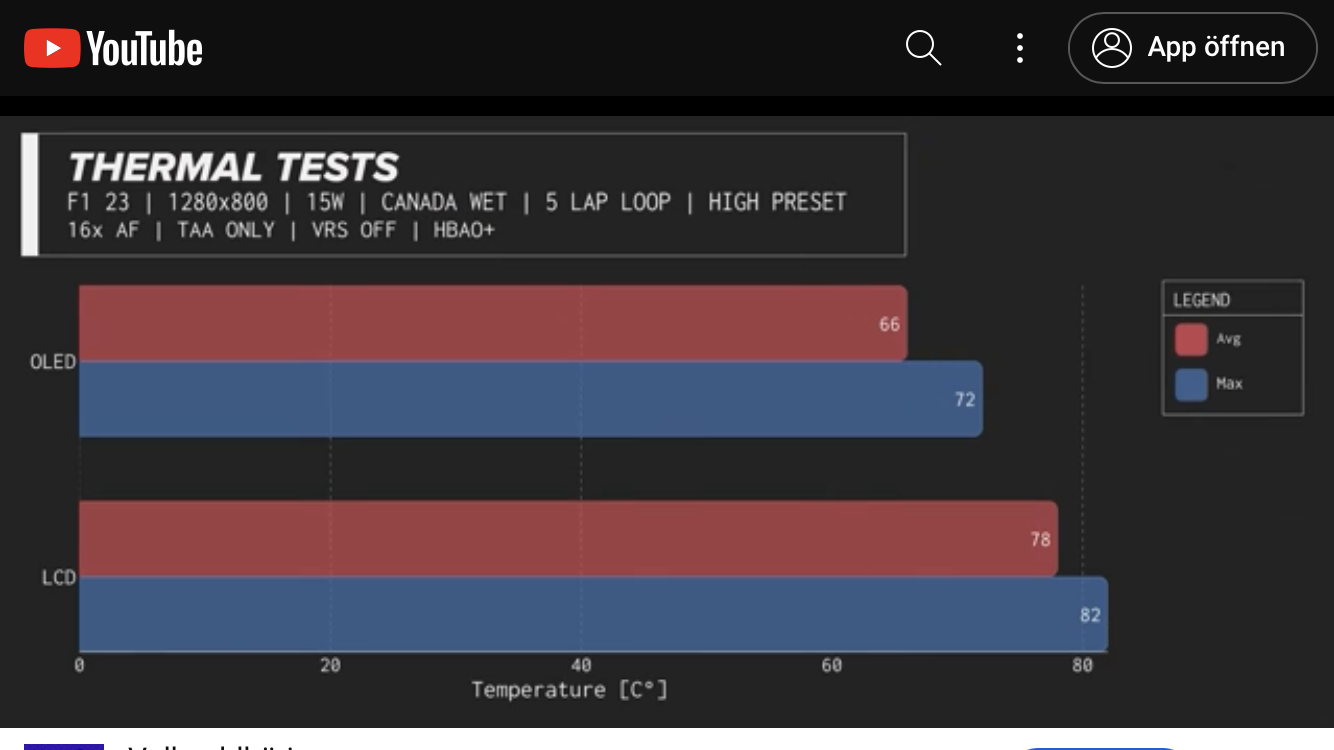1334x750 pixels.
Task: Click the LCD axis label
Action: point(59,577)
